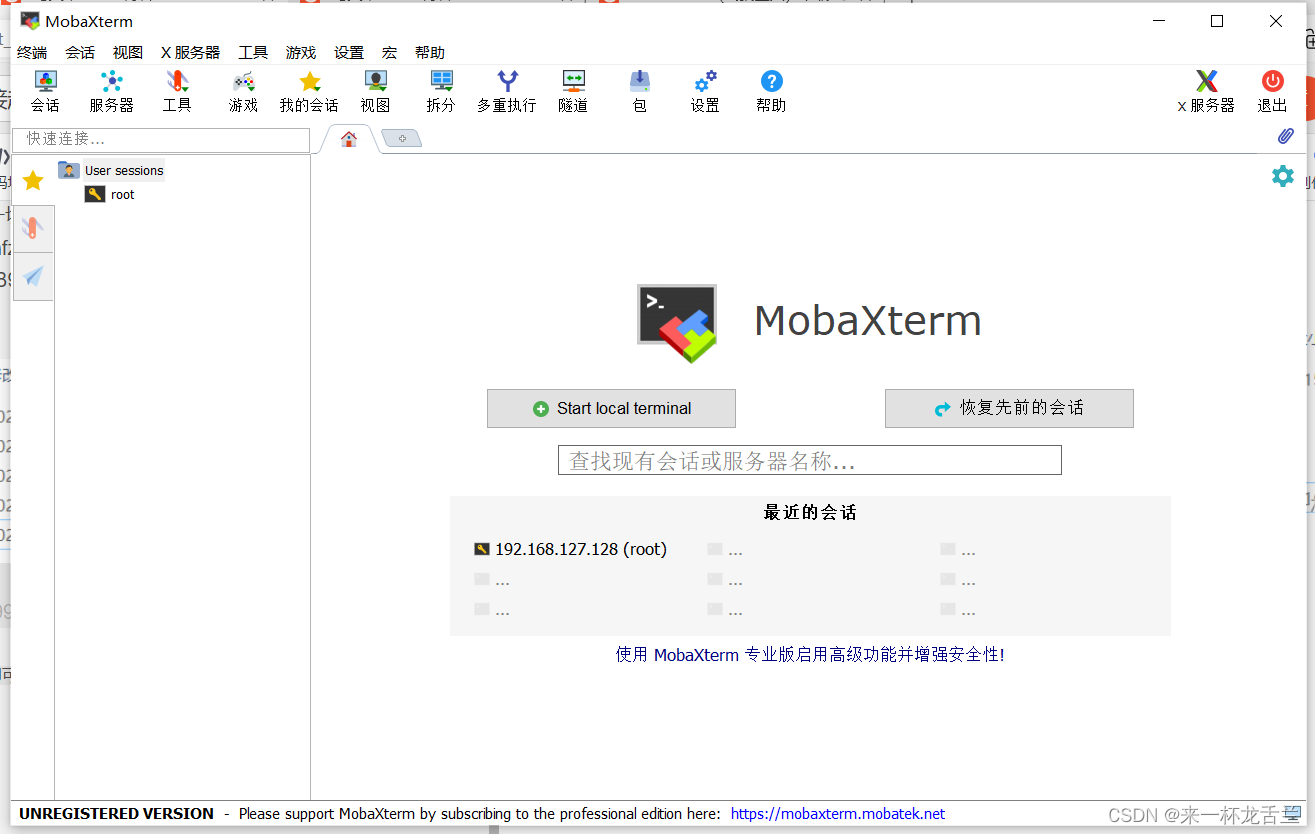Click the MobaXterm title bar logo icon

(x=30, y=21)
